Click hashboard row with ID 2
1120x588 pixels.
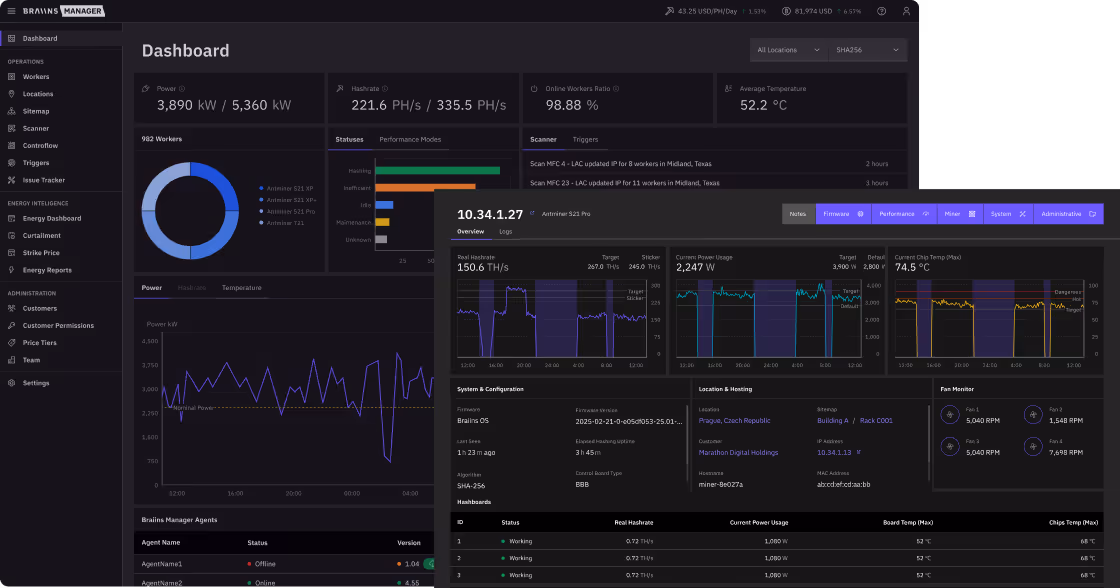[777, 558]
